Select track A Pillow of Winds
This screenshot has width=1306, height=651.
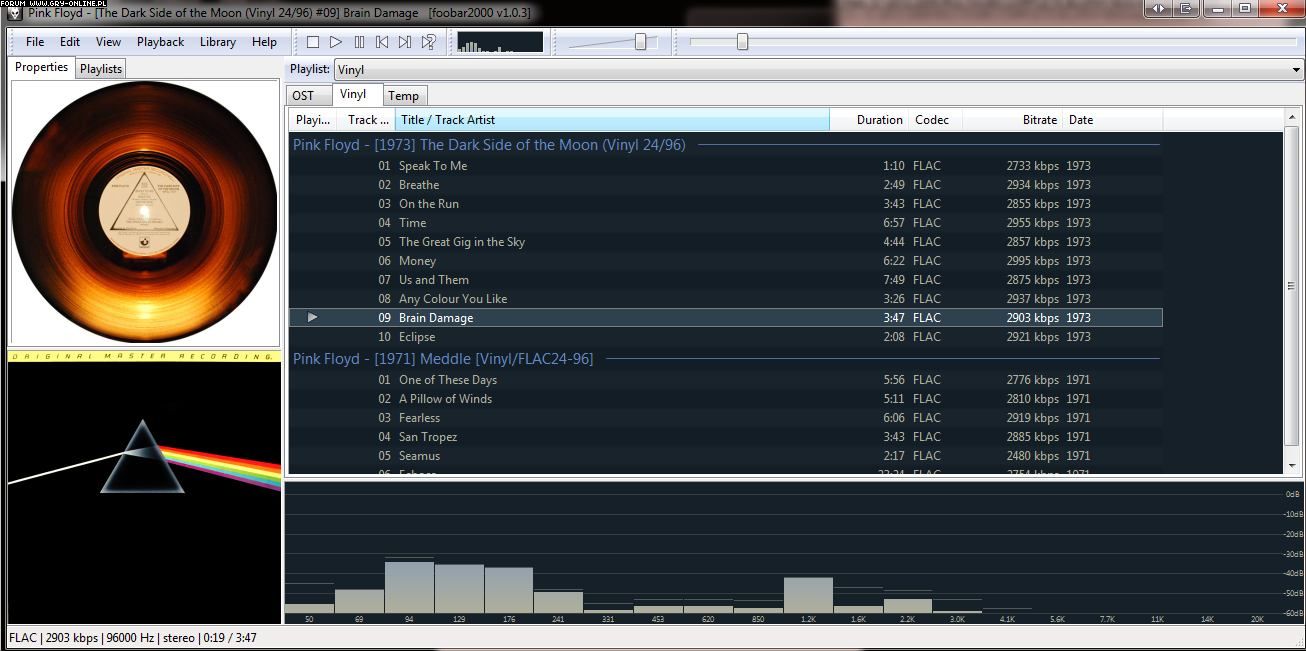pyautogui.click(x=726, y=399)
